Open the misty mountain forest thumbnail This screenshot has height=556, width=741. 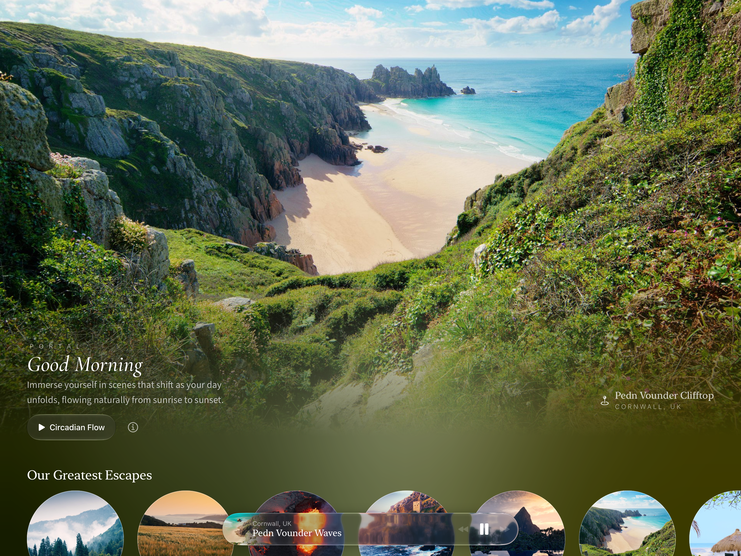click(76, 523)
